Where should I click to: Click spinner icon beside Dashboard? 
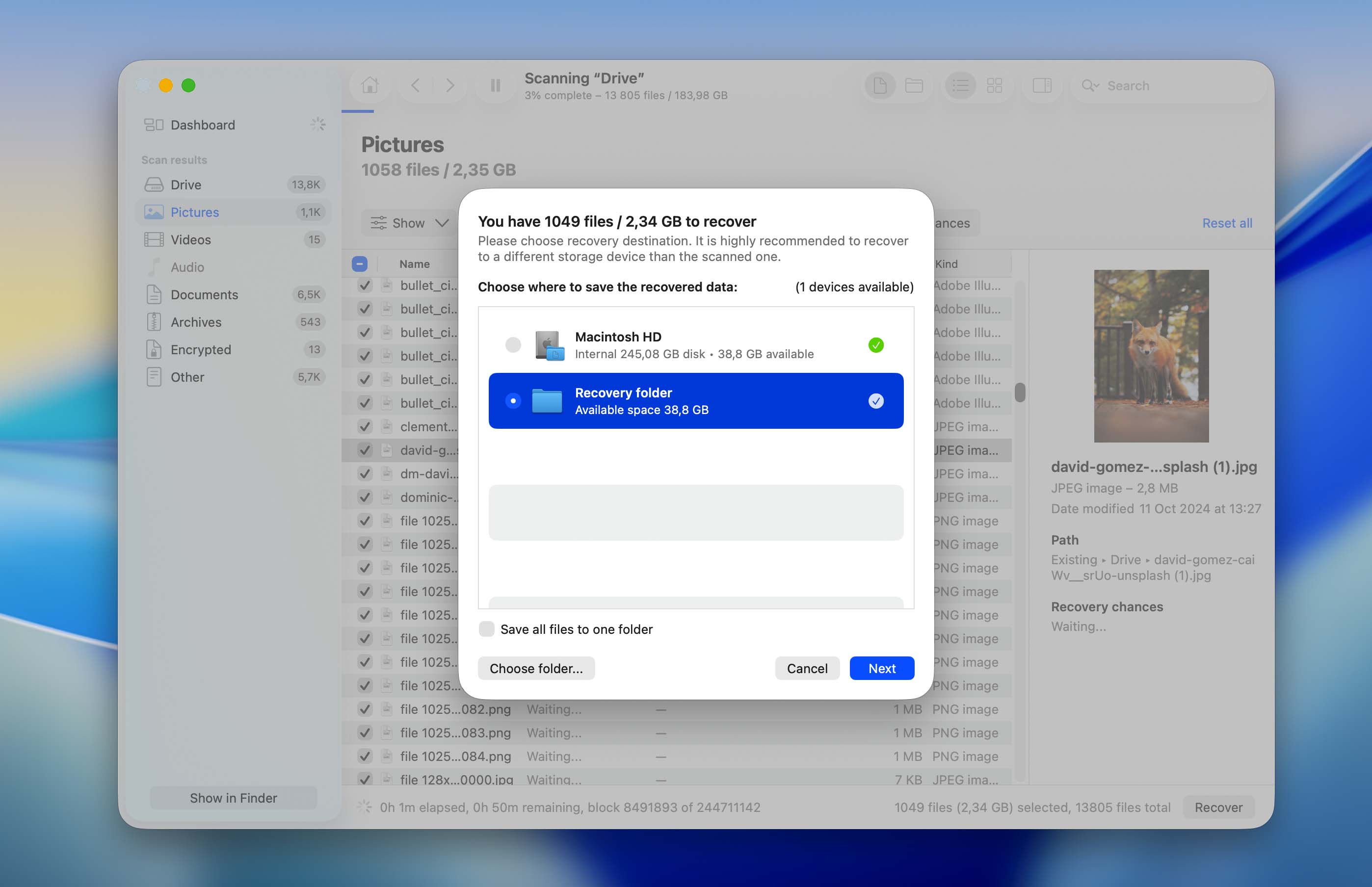click(318, 125)
